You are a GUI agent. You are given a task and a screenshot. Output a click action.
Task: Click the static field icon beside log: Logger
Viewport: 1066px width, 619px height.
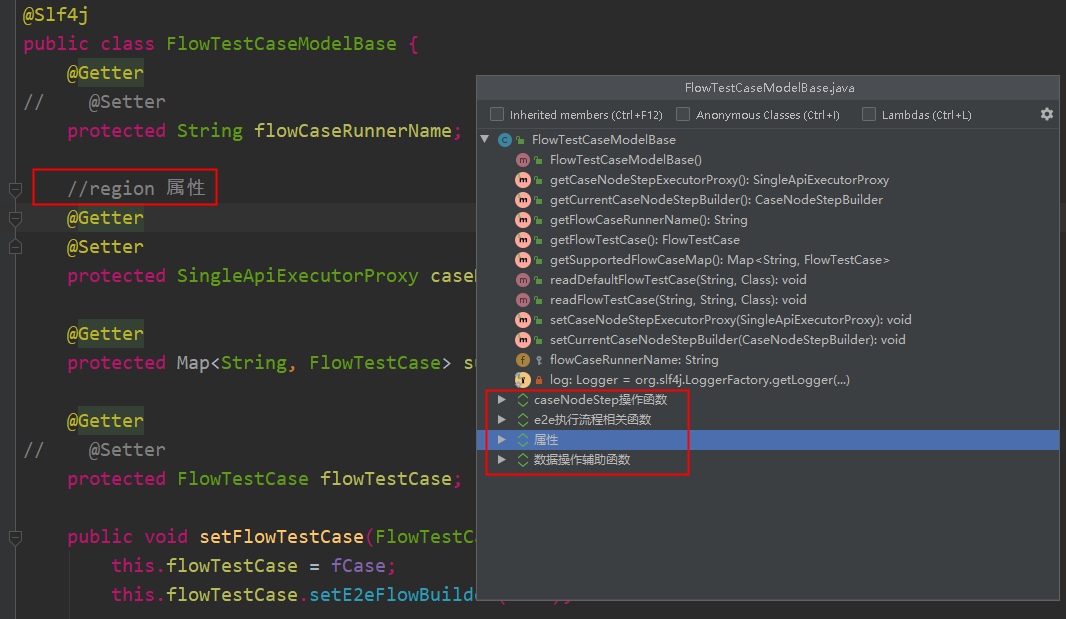(x=522, y=380)
